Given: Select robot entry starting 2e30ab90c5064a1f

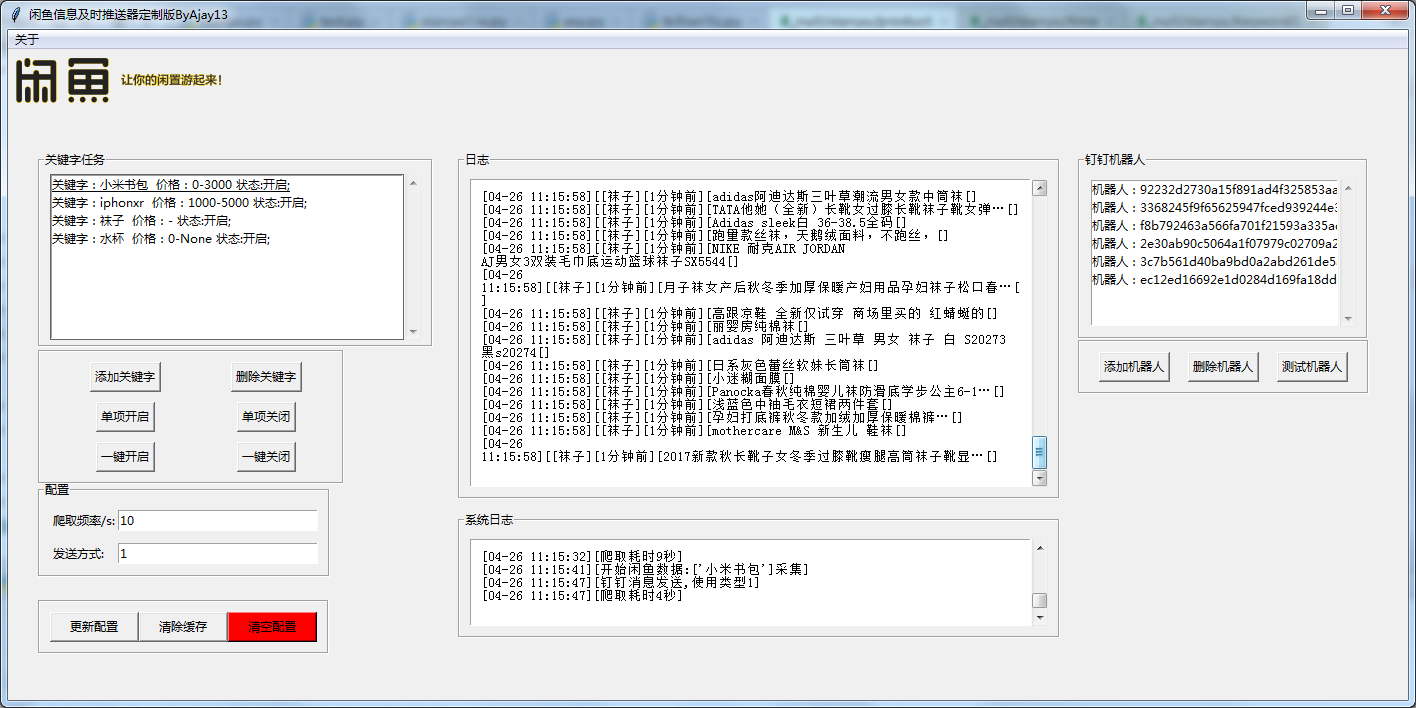Looking at the screenshot, I should point(1215,244).
